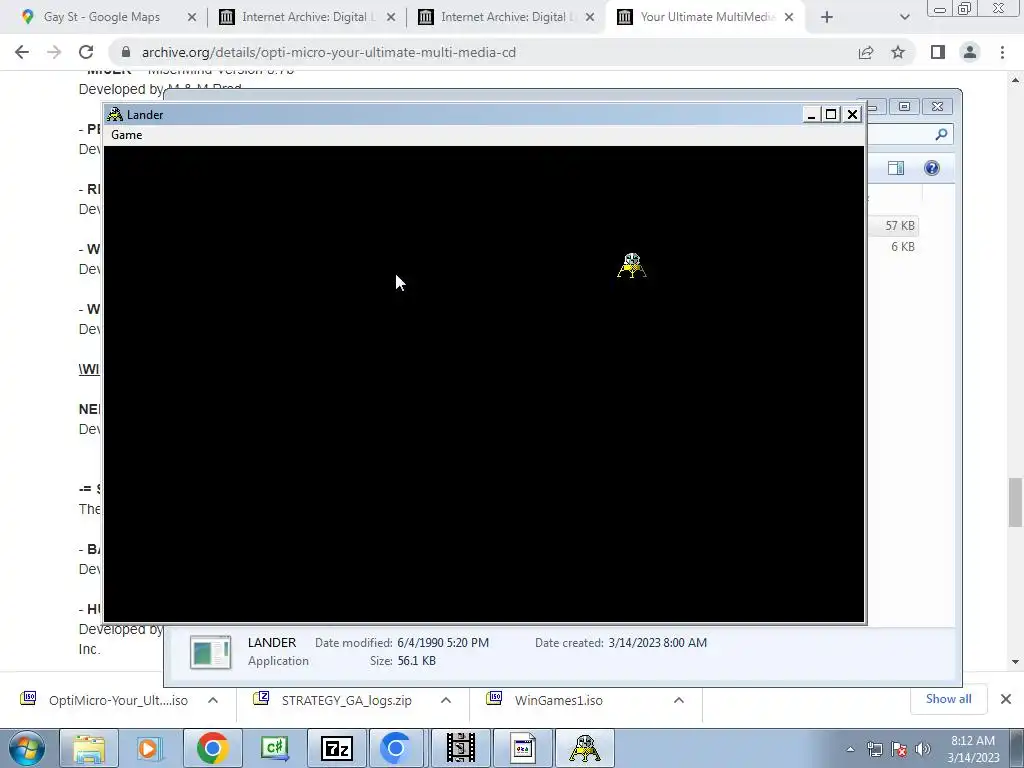
Task: Click the LANDER application thumbnail in details pane
Action: pos(210,652)
